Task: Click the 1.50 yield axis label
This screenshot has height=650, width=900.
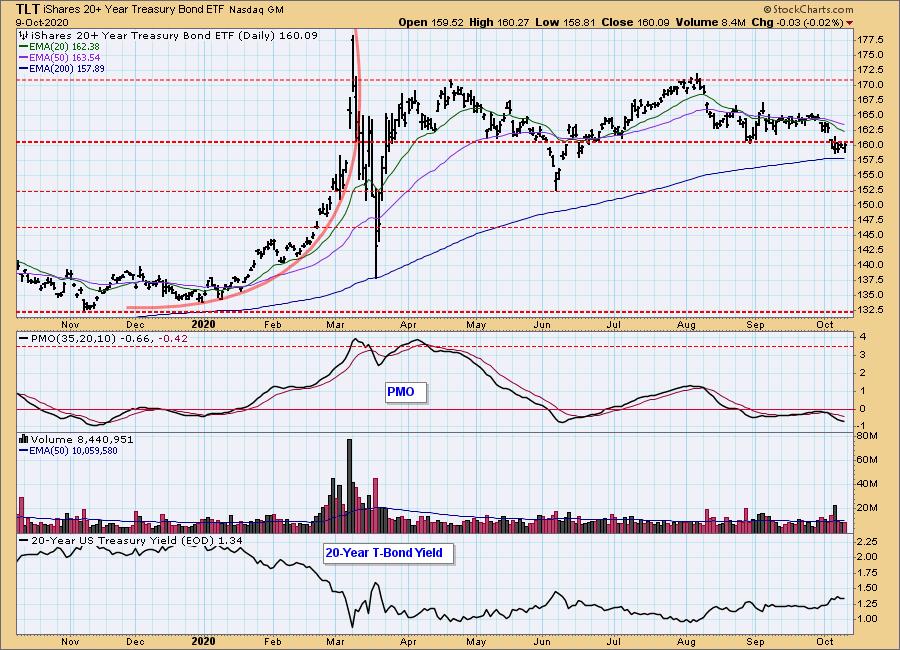Action: (866, 588)
